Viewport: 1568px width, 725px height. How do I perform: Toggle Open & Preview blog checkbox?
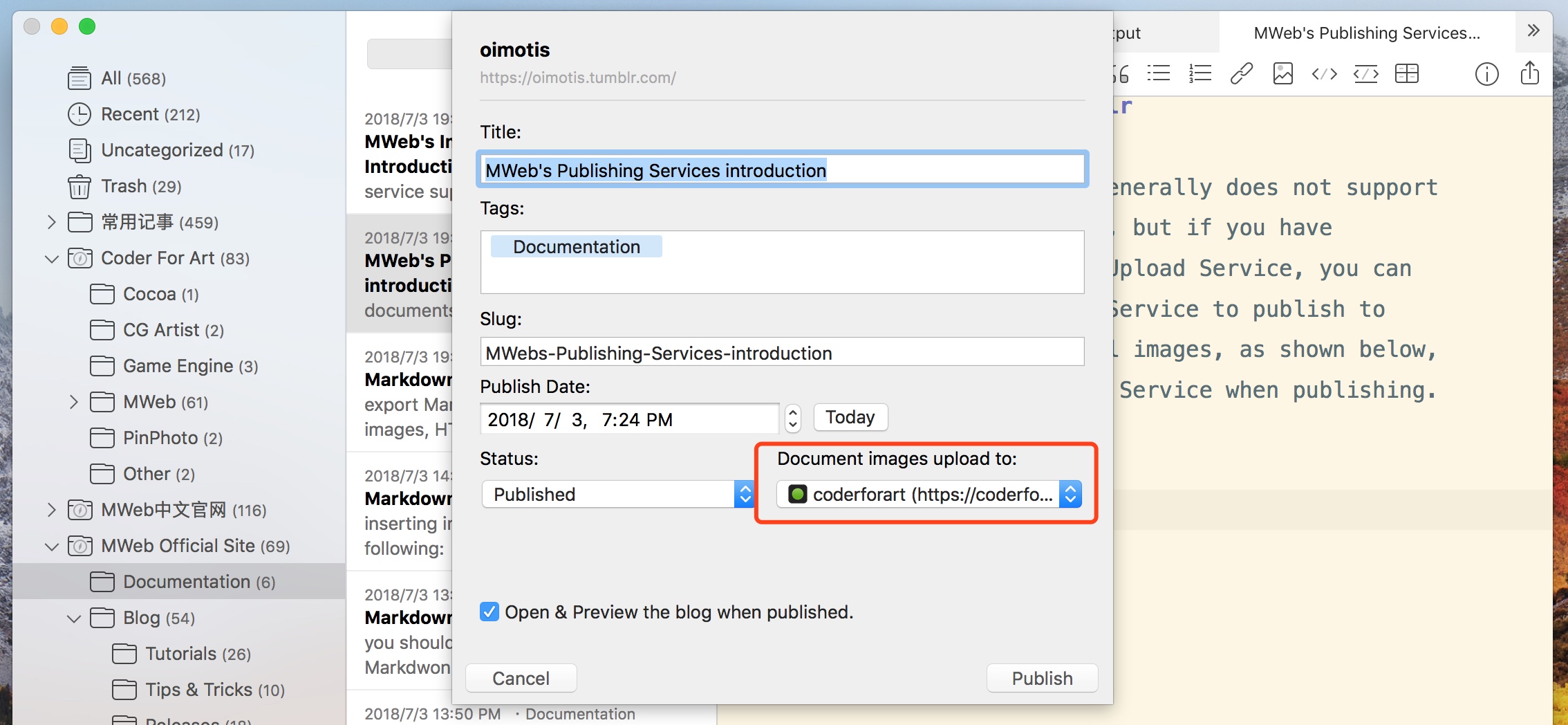489,612
